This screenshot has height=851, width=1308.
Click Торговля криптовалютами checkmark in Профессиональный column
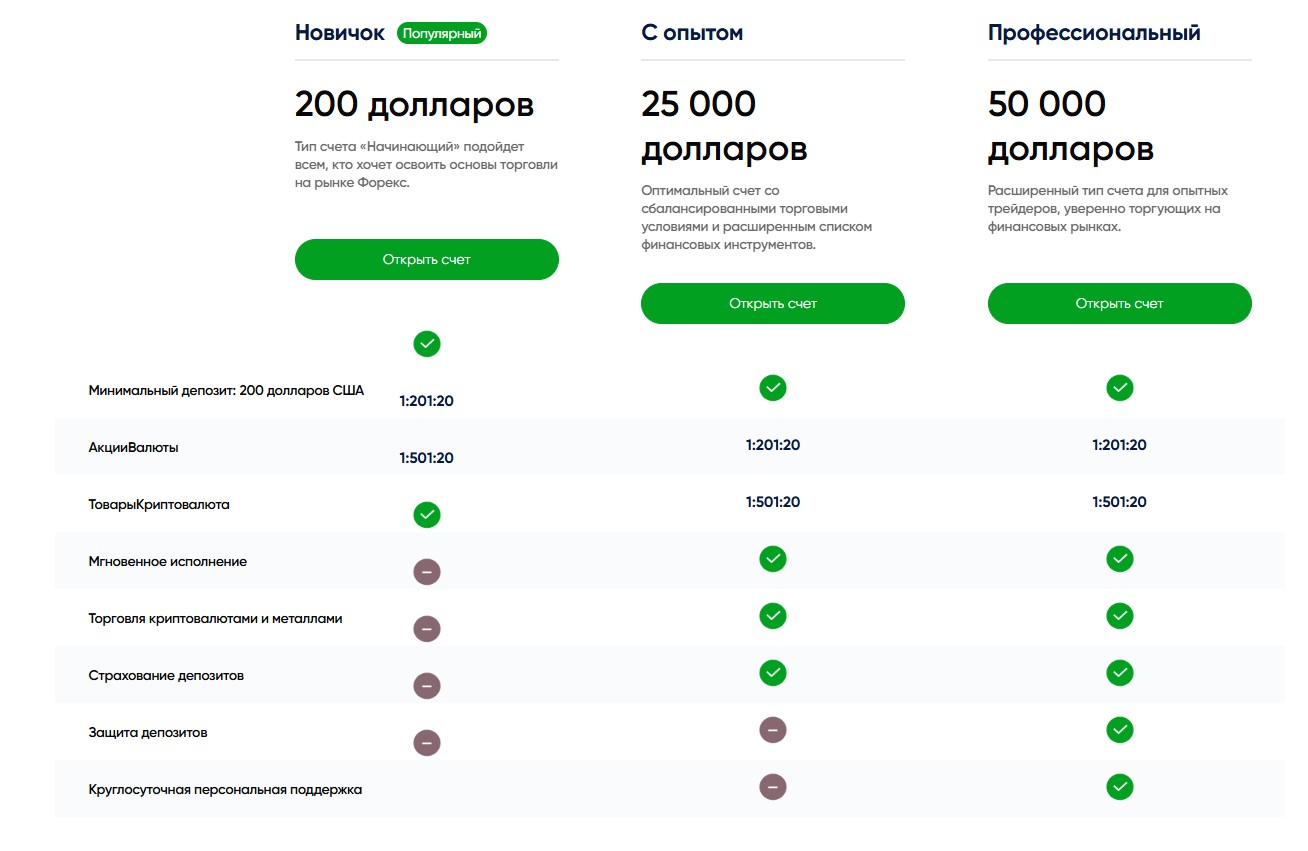tap(1120, 616)
